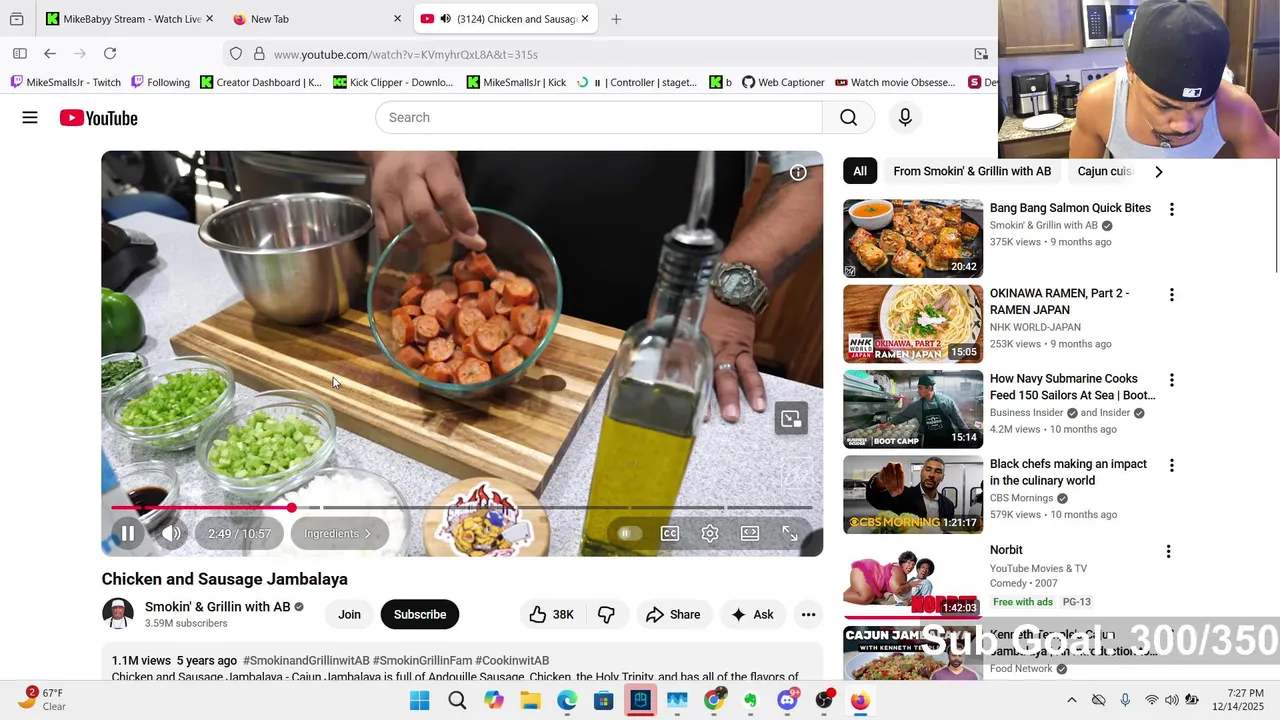Open more actions ellipsis under video
This screenshot has width=1280, height=720.
pos(808,615)
